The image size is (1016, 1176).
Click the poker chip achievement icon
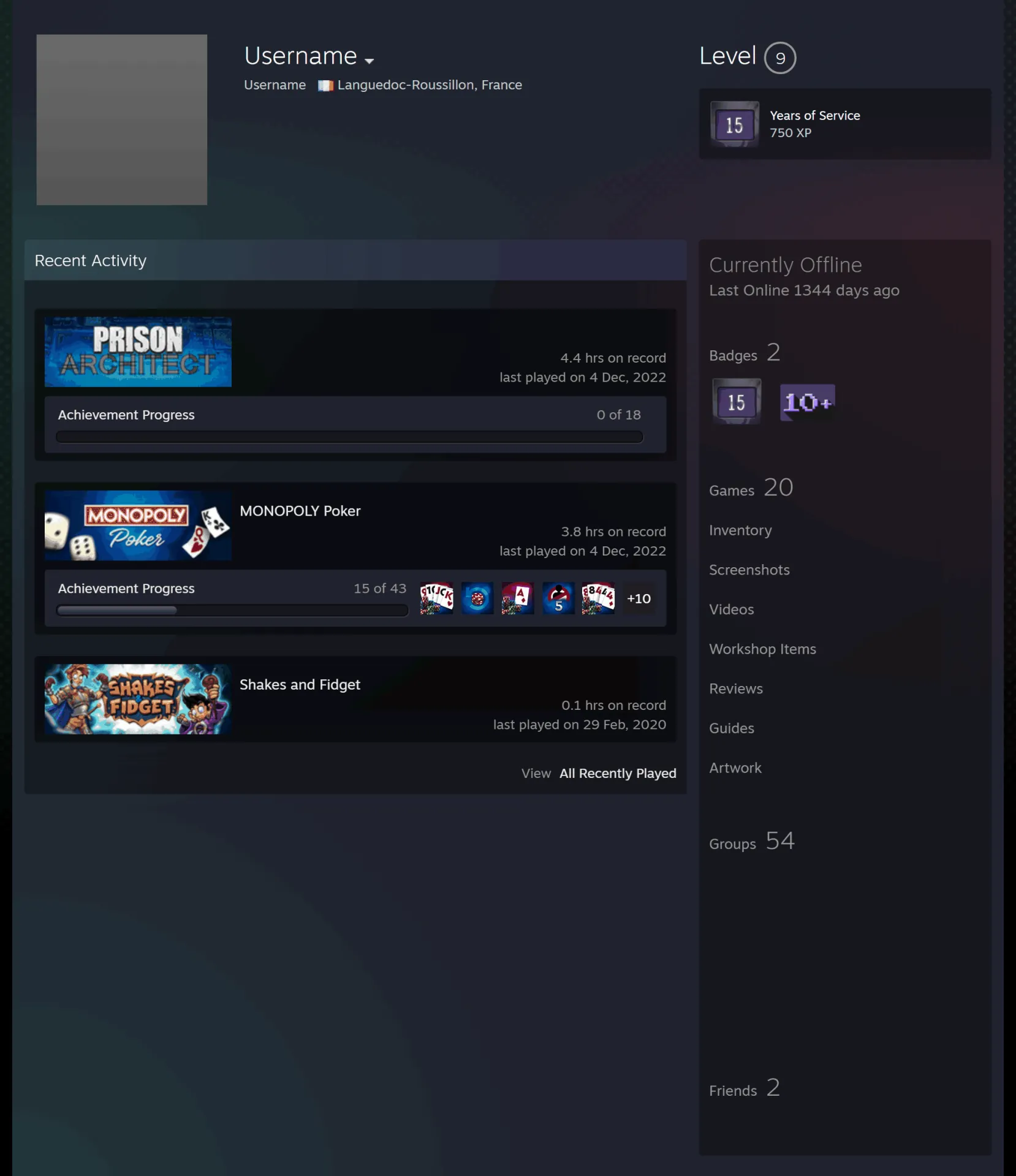pyautogui.click(x=477, y=598)
